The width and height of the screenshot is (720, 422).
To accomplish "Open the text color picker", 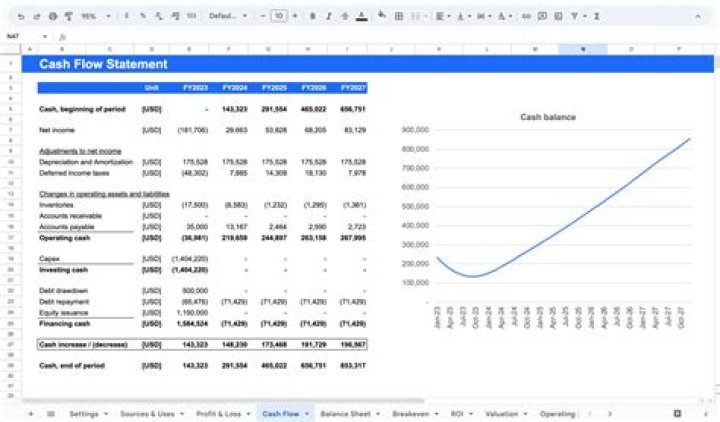I will pyautogui.click(x=362, y=17).
